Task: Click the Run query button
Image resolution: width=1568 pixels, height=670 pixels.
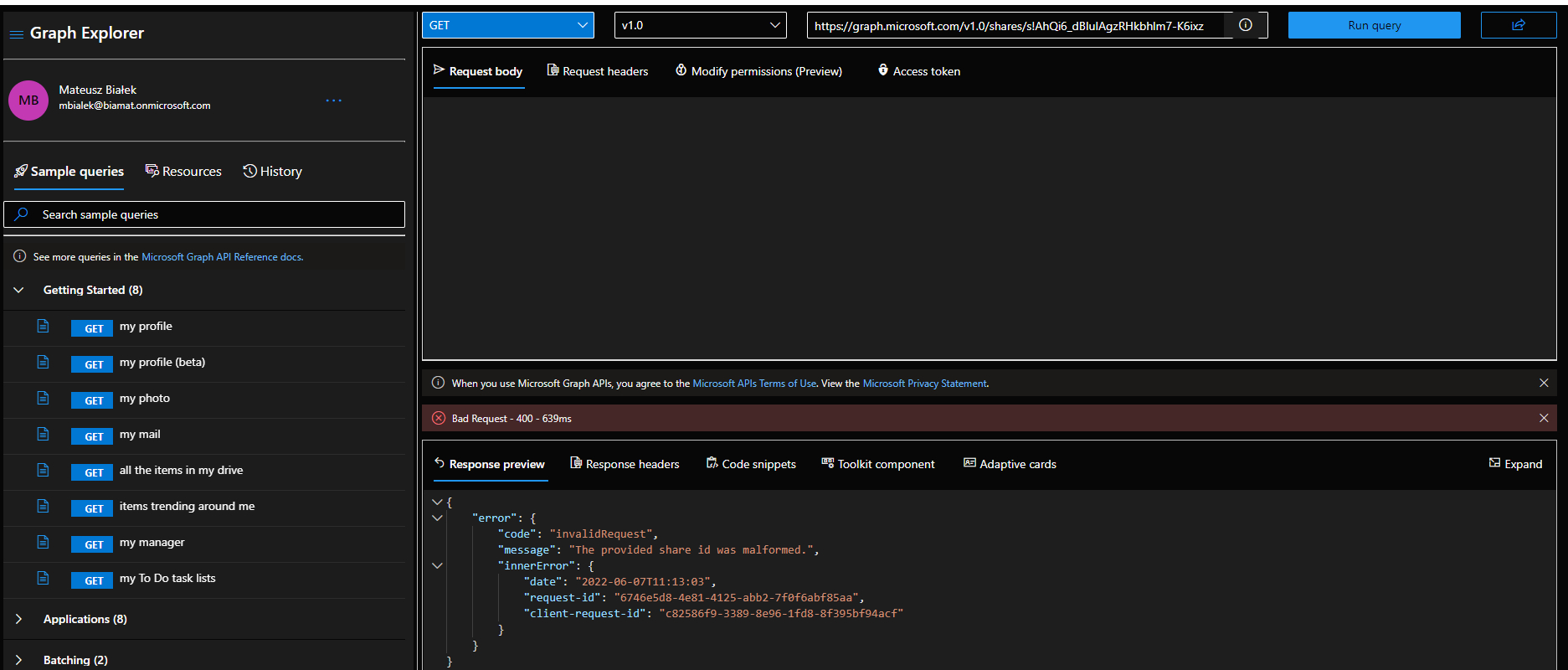Action: coord(1375,25)
